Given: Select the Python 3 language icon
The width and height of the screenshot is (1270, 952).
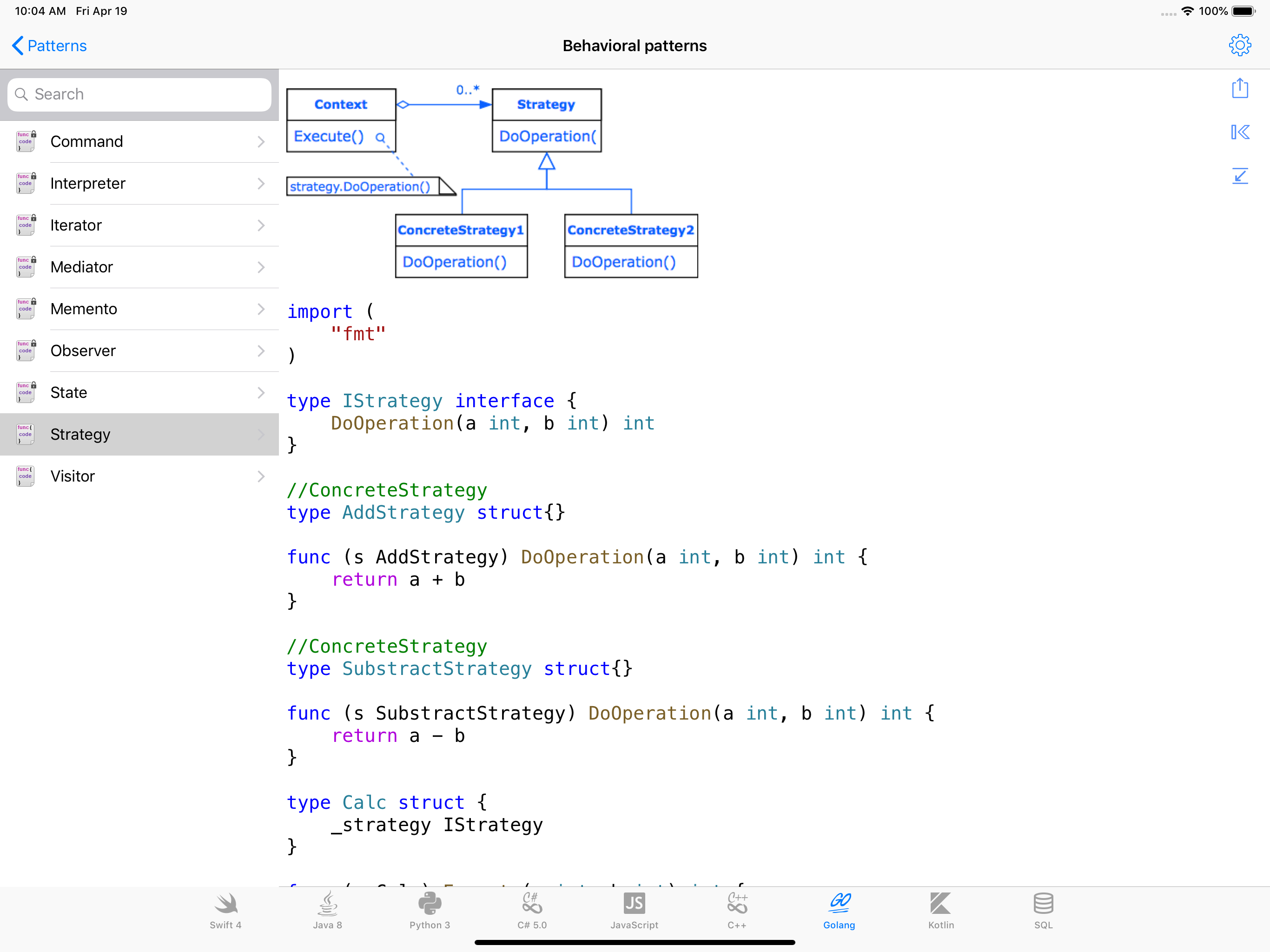Looking at the screenshot, I should 430,910.
